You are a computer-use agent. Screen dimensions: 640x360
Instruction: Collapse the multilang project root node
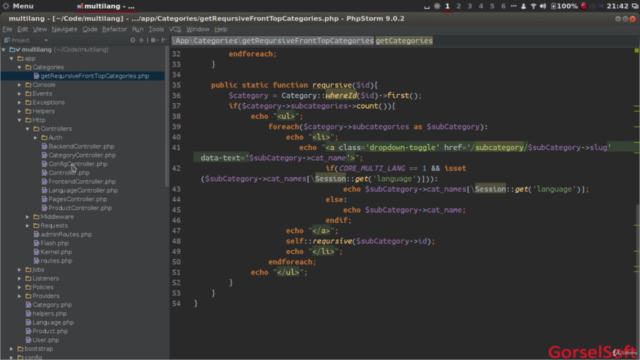4,49
